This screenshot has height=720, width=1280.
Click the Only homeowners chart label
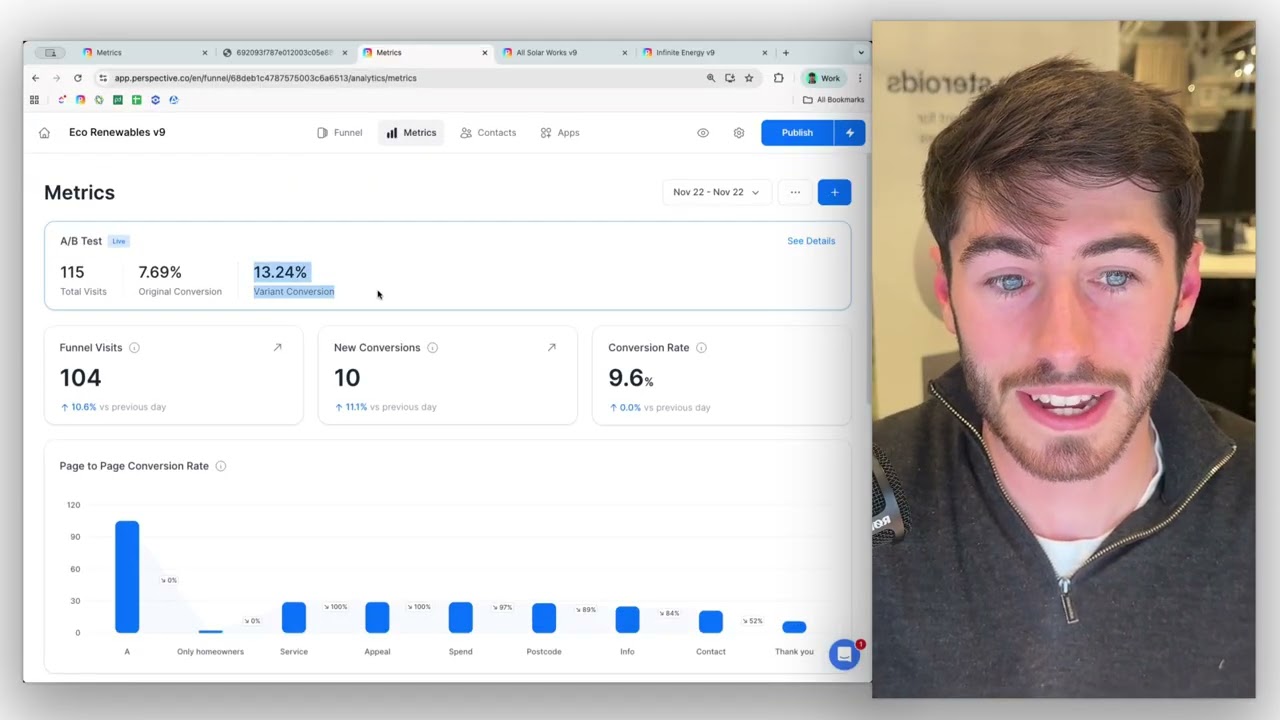click(210, 652)
